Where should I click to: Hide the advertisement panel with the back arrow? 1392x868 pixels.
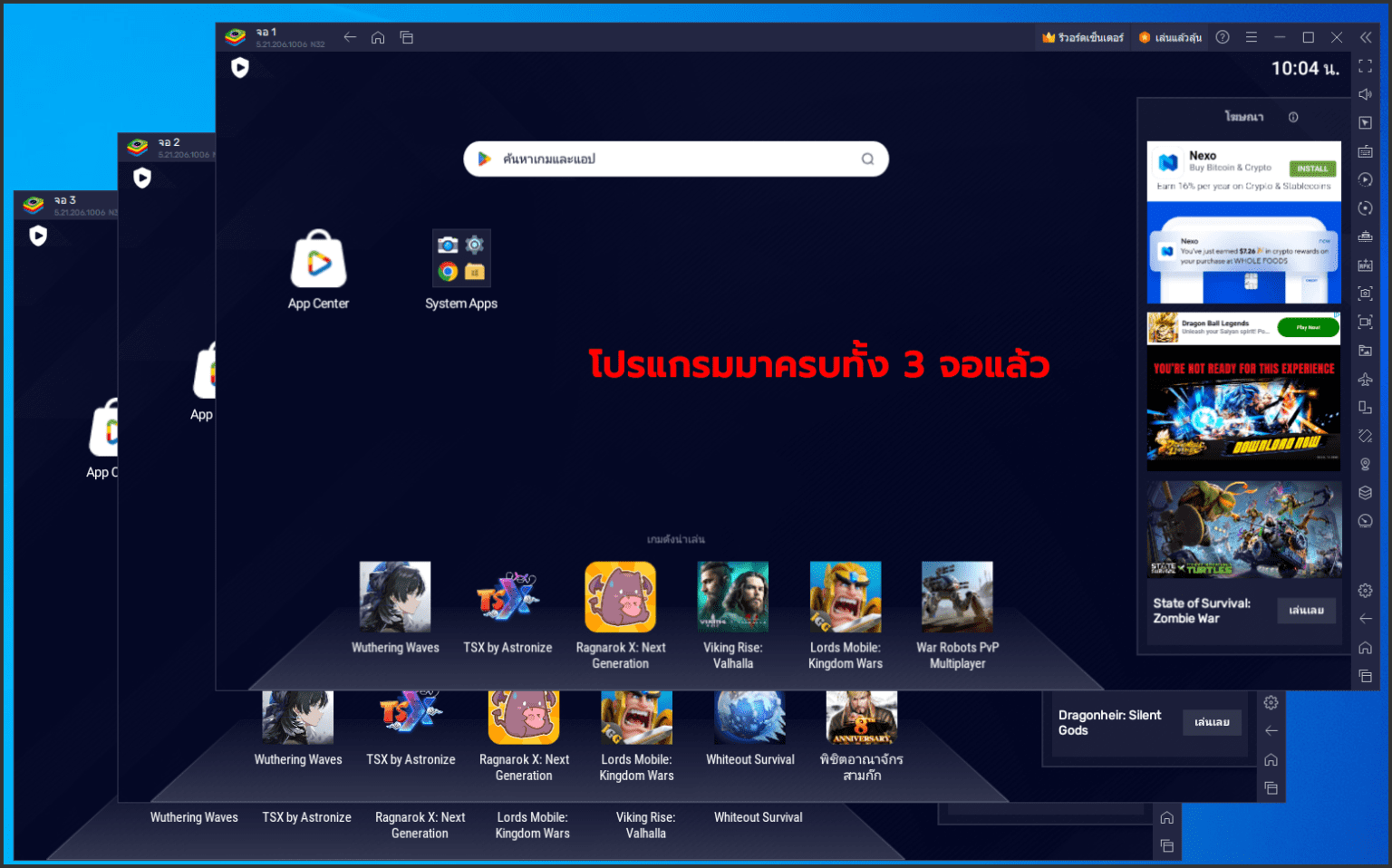click(x=1365, y=620)
